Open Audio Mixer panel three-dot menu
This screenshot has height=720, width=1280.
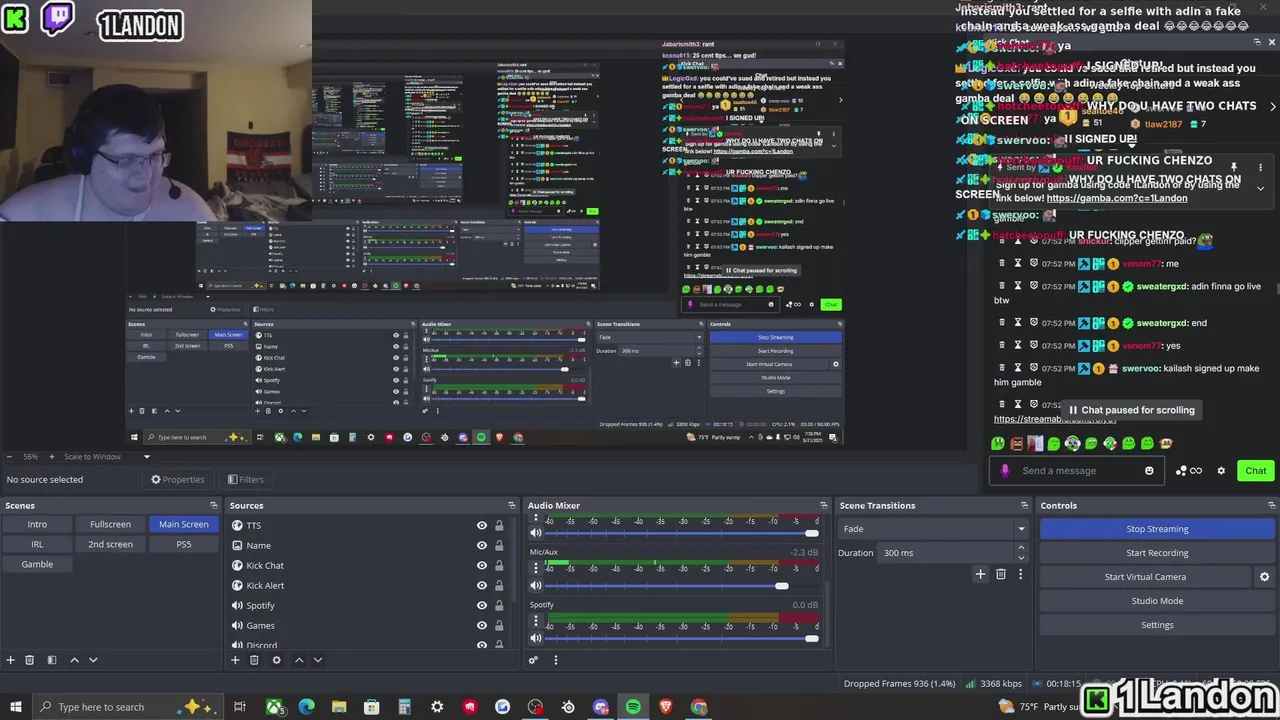pos(556,660)
